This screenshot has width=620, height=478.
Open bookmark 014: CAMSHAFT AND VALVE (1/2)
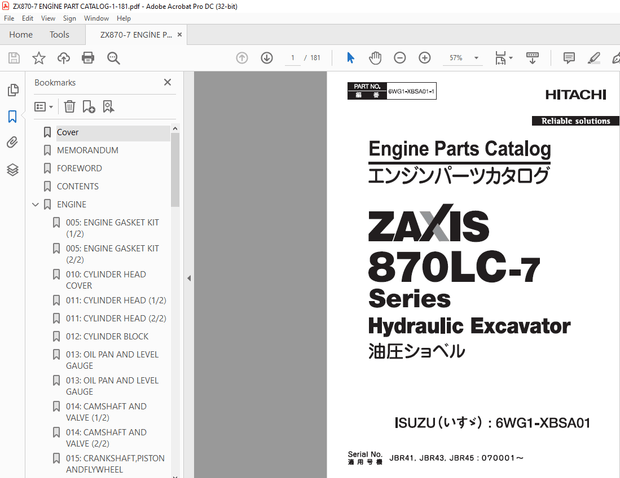pyautogui.click(x=106, y=412)
